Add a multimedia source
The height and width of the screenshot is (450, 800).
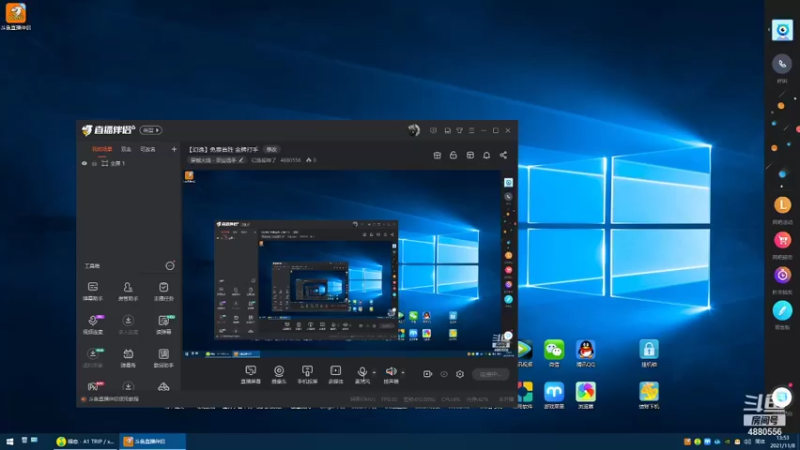pyautogui.click(x=335, y=374)
